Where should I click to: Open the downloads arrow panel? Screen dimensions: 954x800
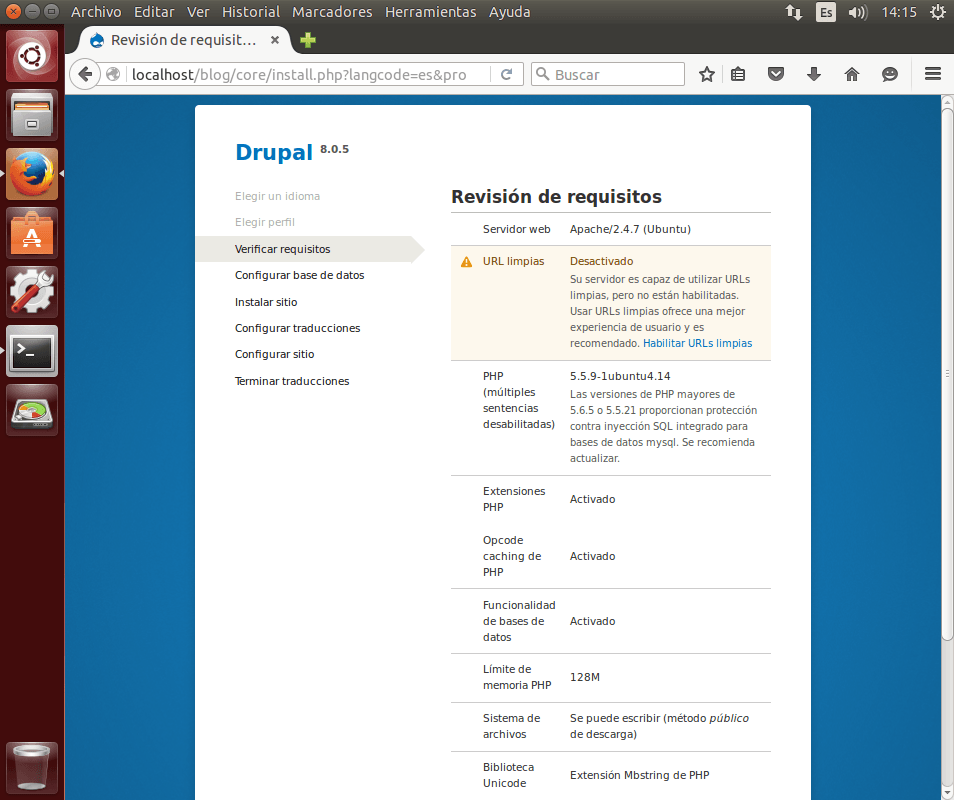(x=813, y=74)
